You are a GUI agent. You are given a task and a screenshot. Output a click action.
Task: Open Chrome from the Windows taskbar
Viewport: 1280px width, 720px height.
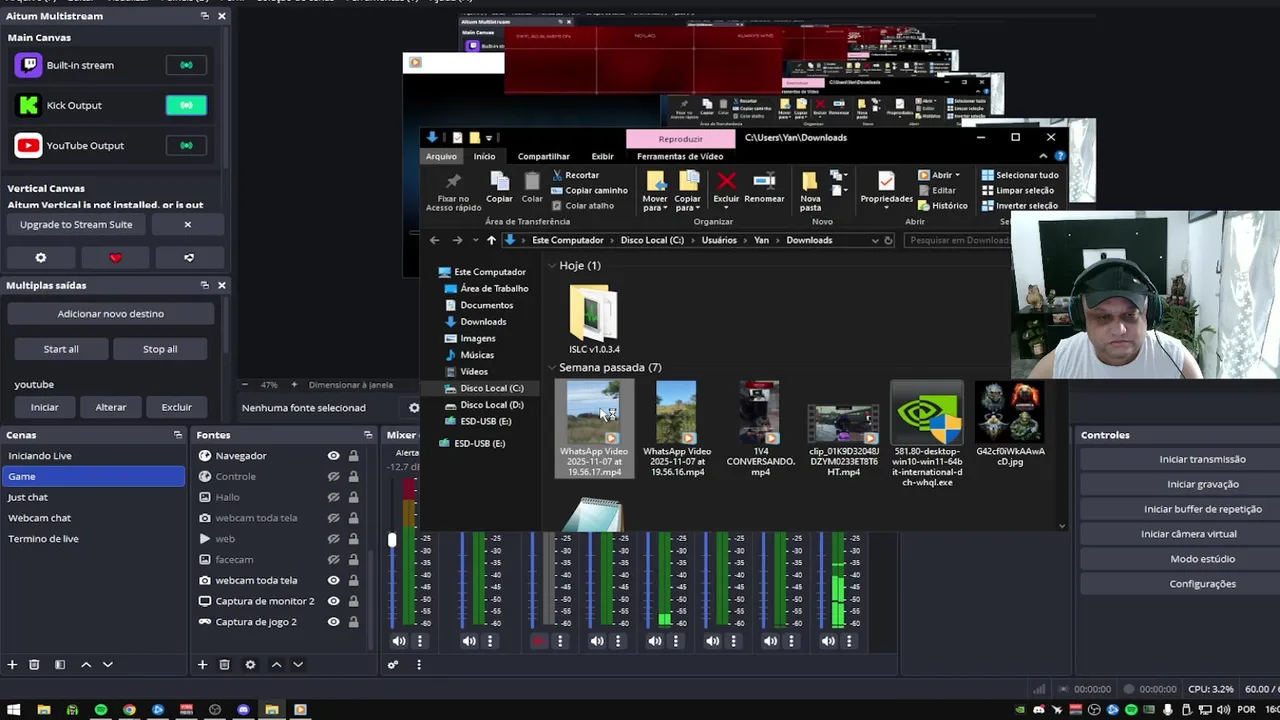(x=129, y=710)
